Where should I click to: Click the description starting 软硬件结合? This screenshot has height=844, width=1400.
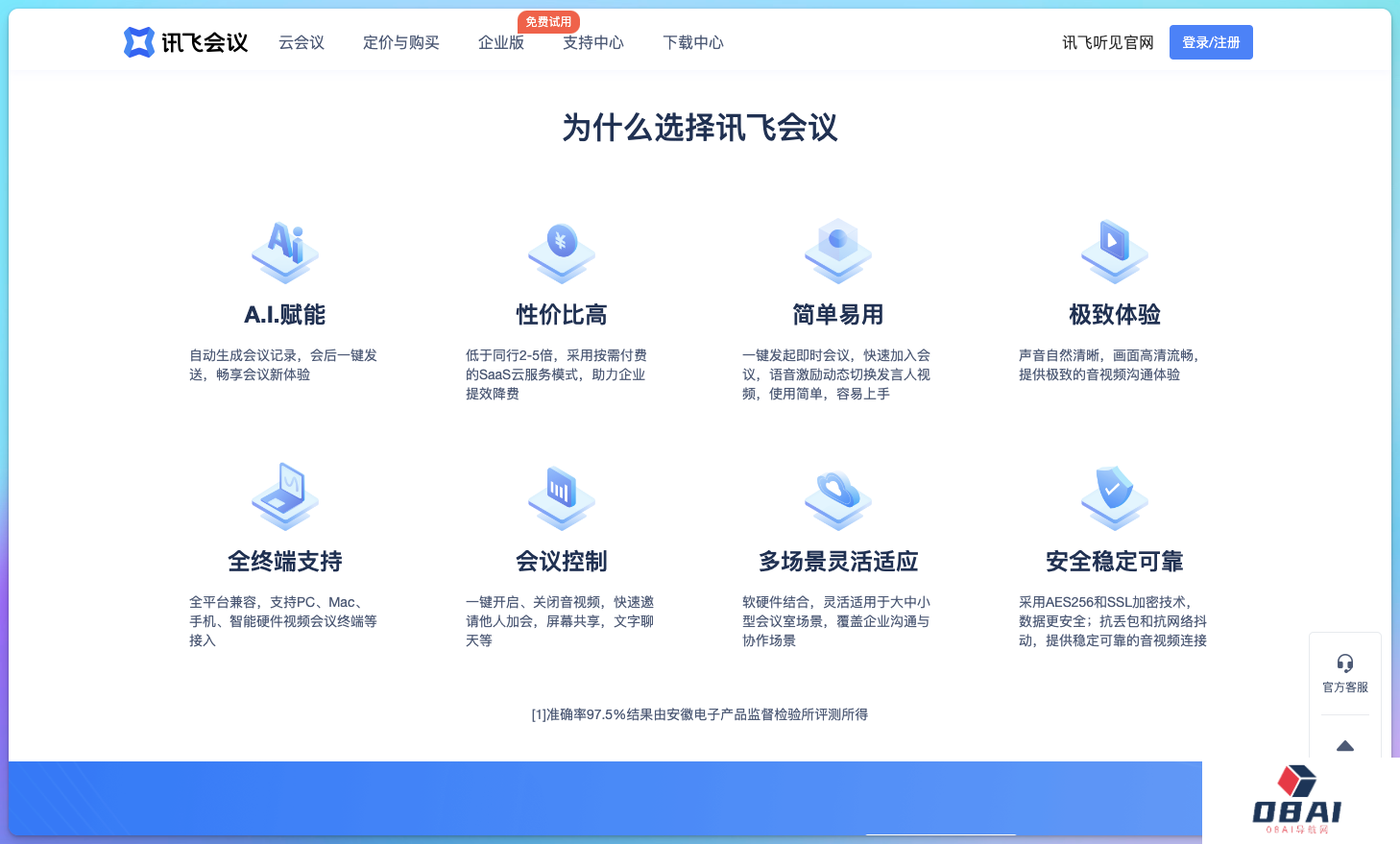click(x=836, y=621)
